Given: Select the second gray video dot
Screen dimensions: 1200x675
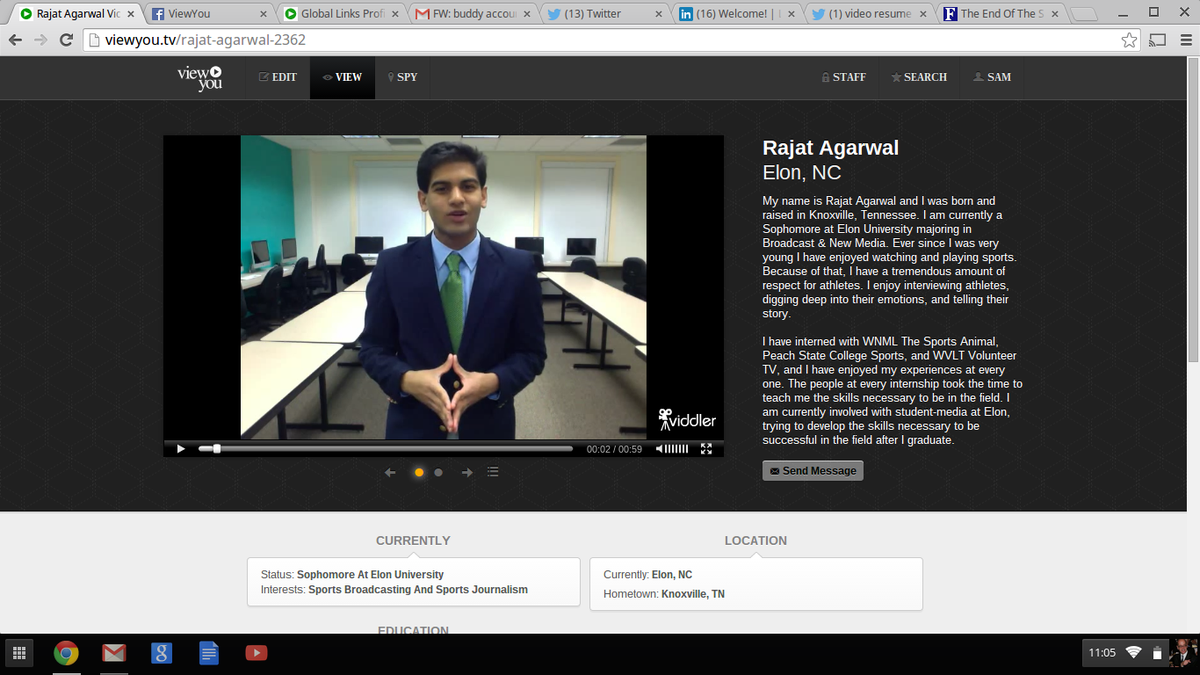Looking at the screenshot, I should (x=438, y=472).
